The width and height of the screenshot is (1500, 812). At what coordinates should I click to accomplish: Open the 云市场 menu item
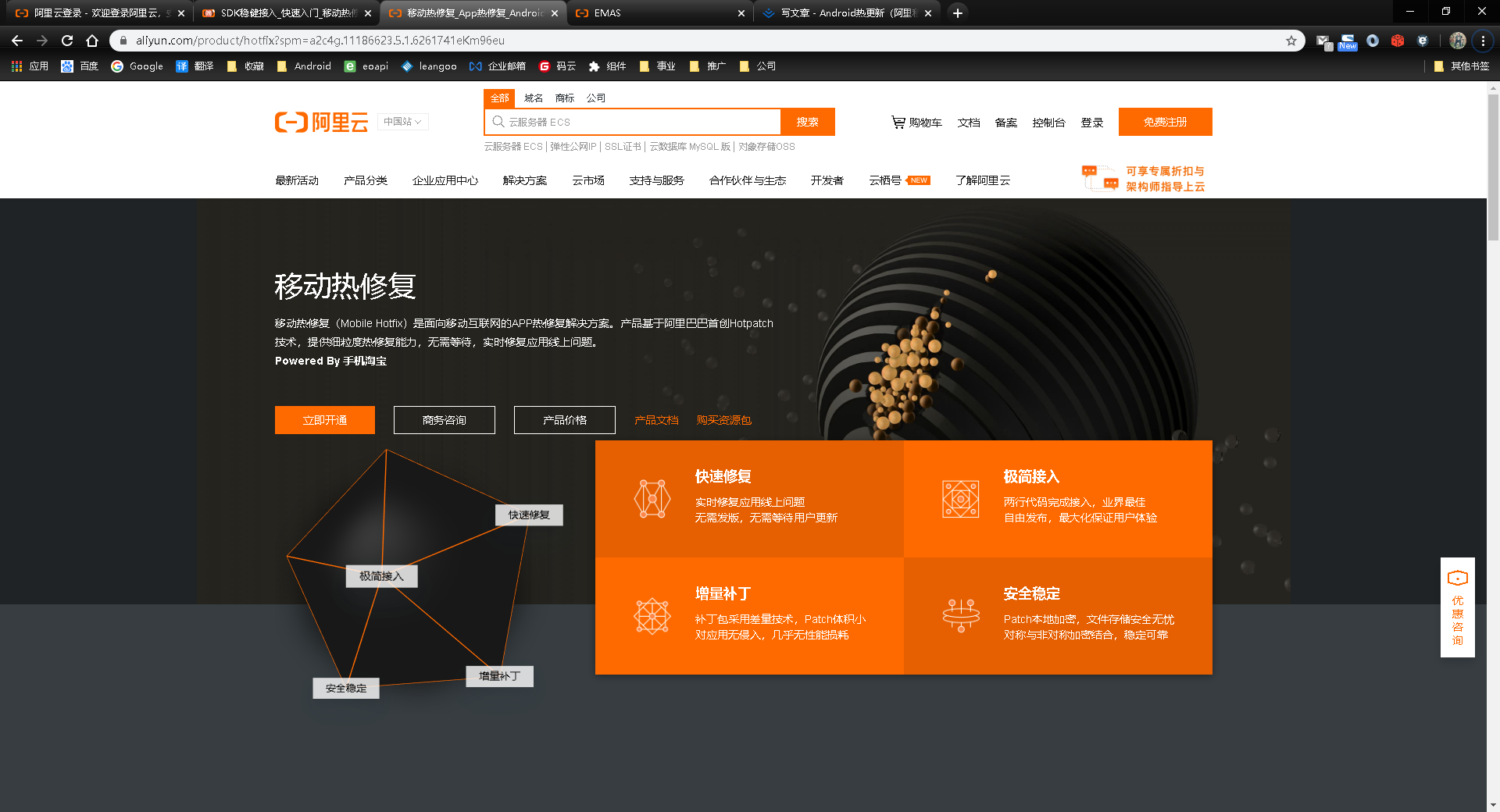point(588,180)
